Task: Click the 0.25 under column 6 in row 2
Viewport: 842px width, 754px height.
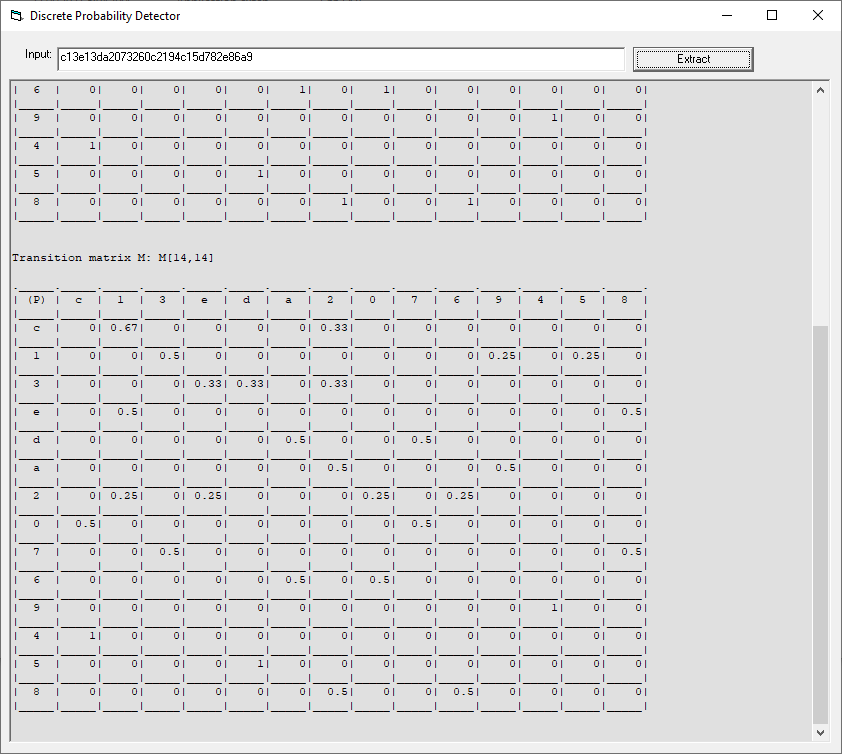Action: 460,495
